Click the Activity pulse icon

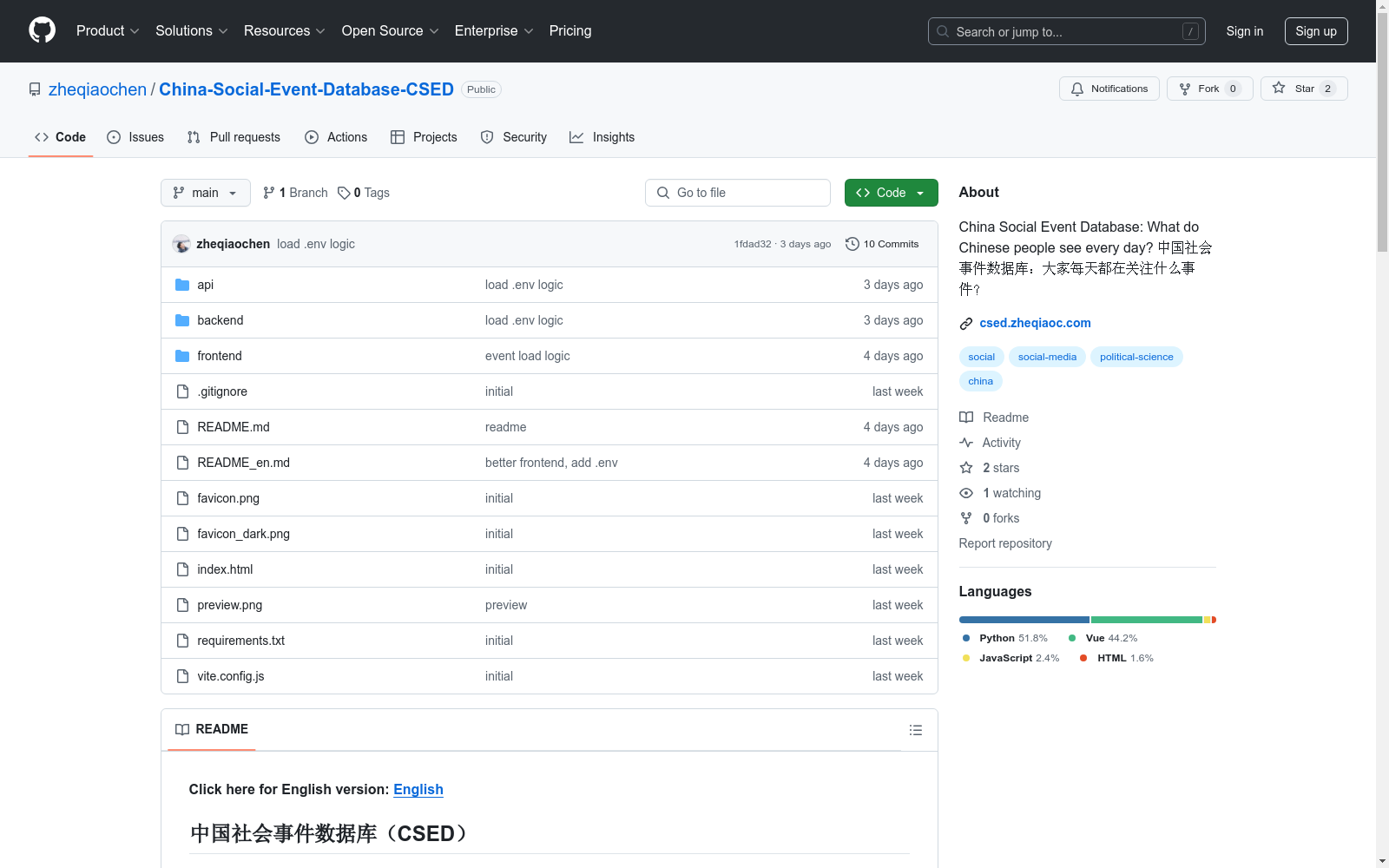(966, 443)
